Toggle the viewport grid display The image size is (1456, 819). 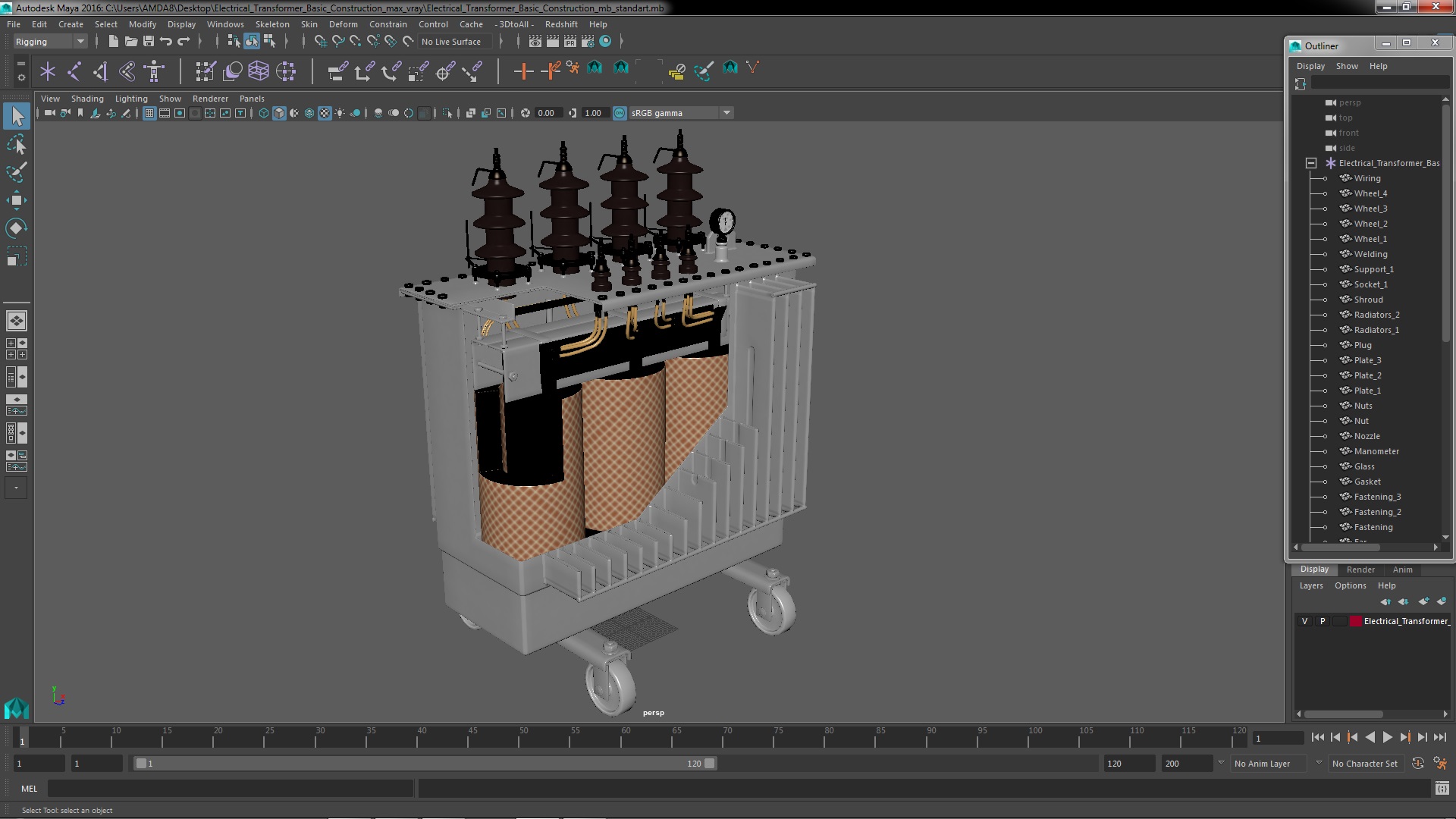click(x=149, y=113)
